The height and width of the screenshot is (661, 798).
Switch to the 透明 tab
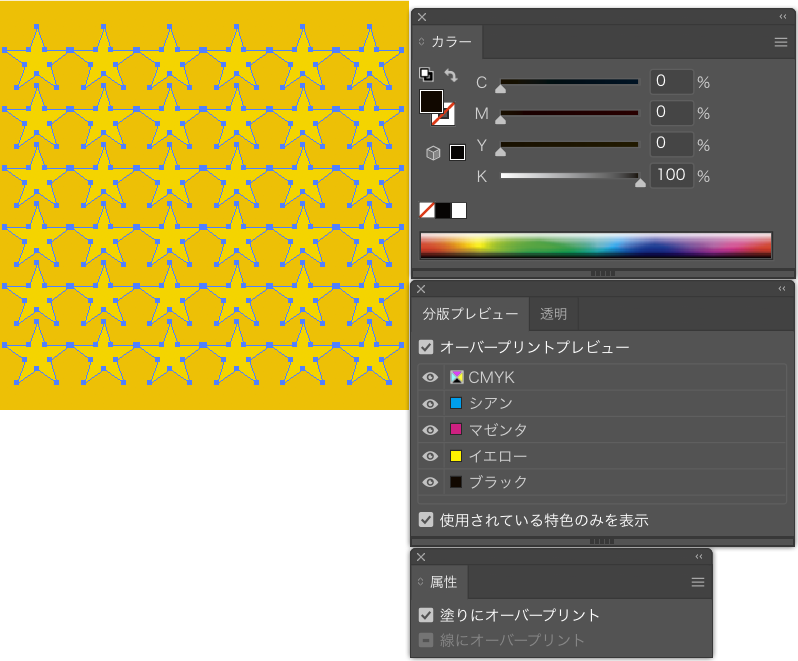click(x=553, y=314)
